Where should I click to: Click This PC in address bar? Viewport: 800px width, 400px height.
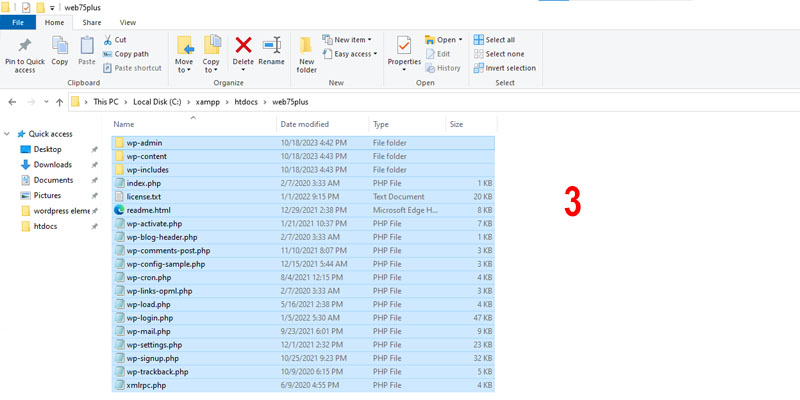tap(106, 102)
